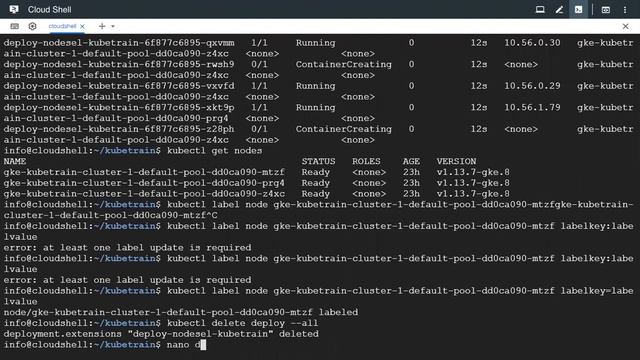Viewport: 640px width, 360px height.
Task: Click the 'node/gke-kubetrain...mtzf labeled' output line
Action: click(181, 313)
